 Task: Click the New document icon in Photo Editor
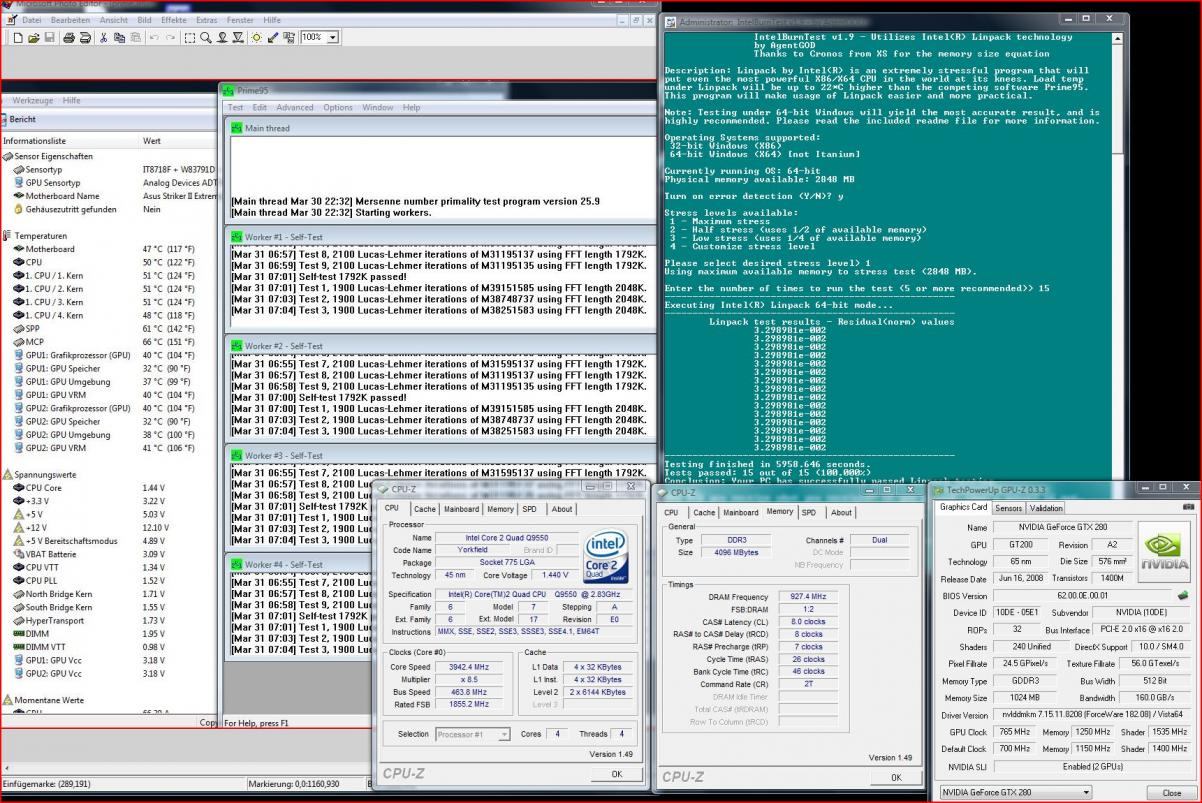[18, 38]
